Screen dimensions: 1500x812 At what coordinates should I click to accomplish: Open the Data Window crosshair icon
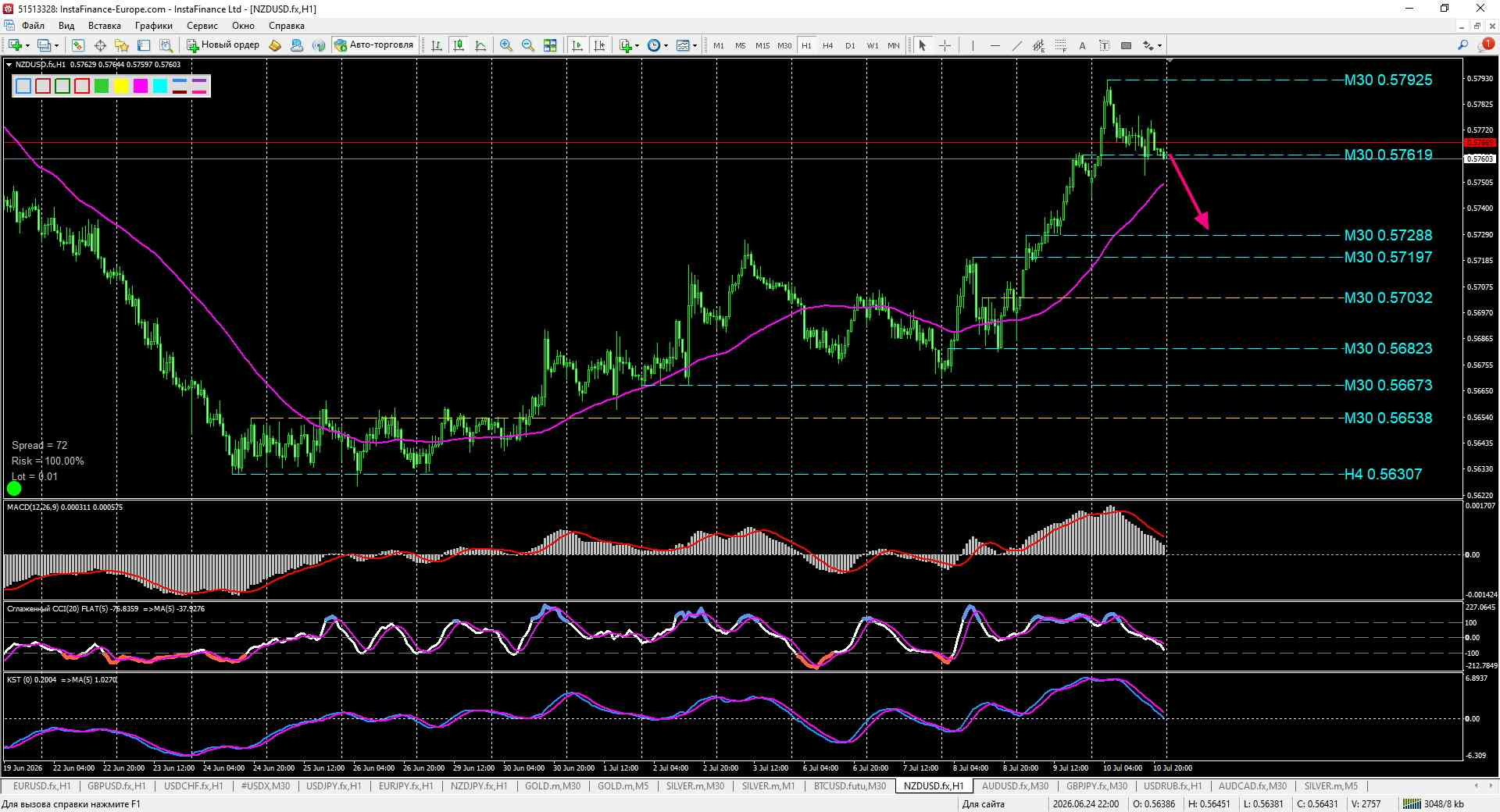100,45
